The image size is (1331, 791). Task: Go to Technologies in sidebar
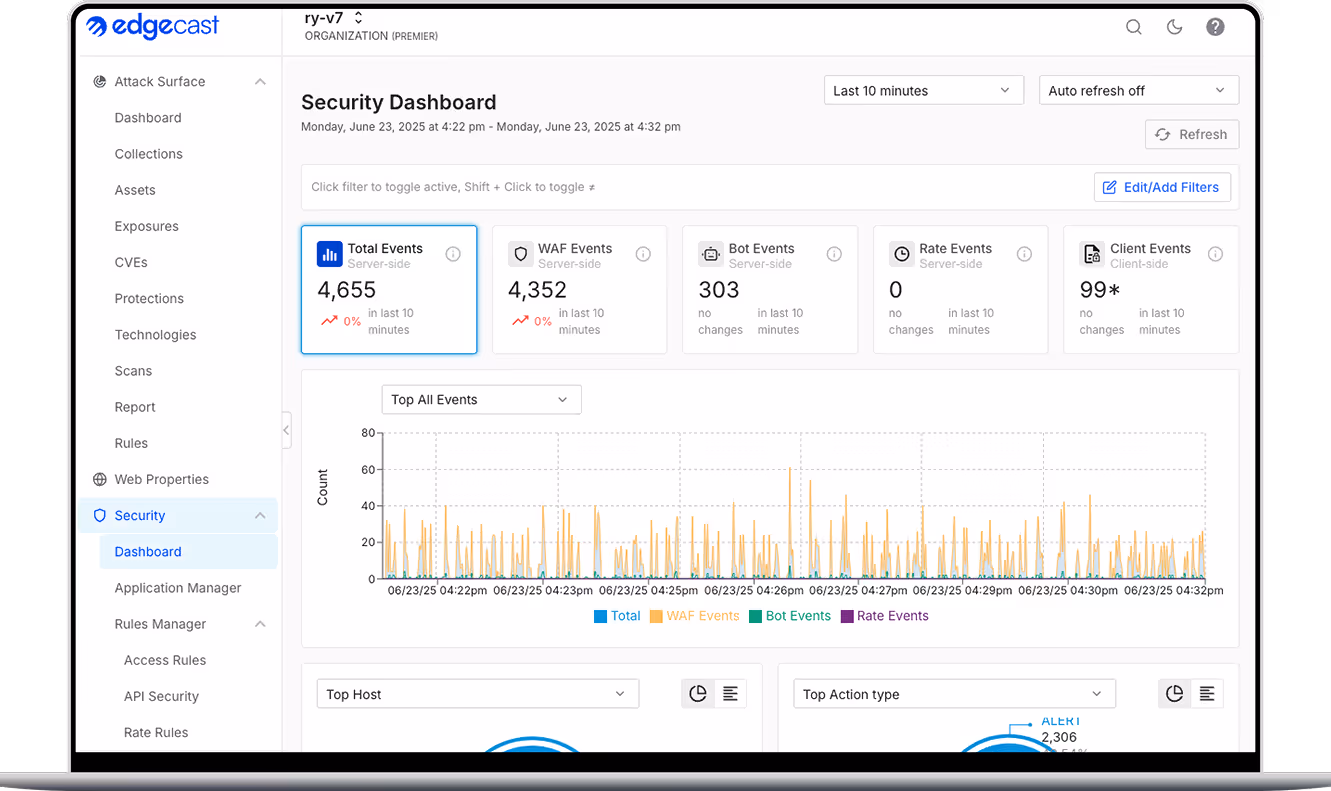click(x=155, y=335)
